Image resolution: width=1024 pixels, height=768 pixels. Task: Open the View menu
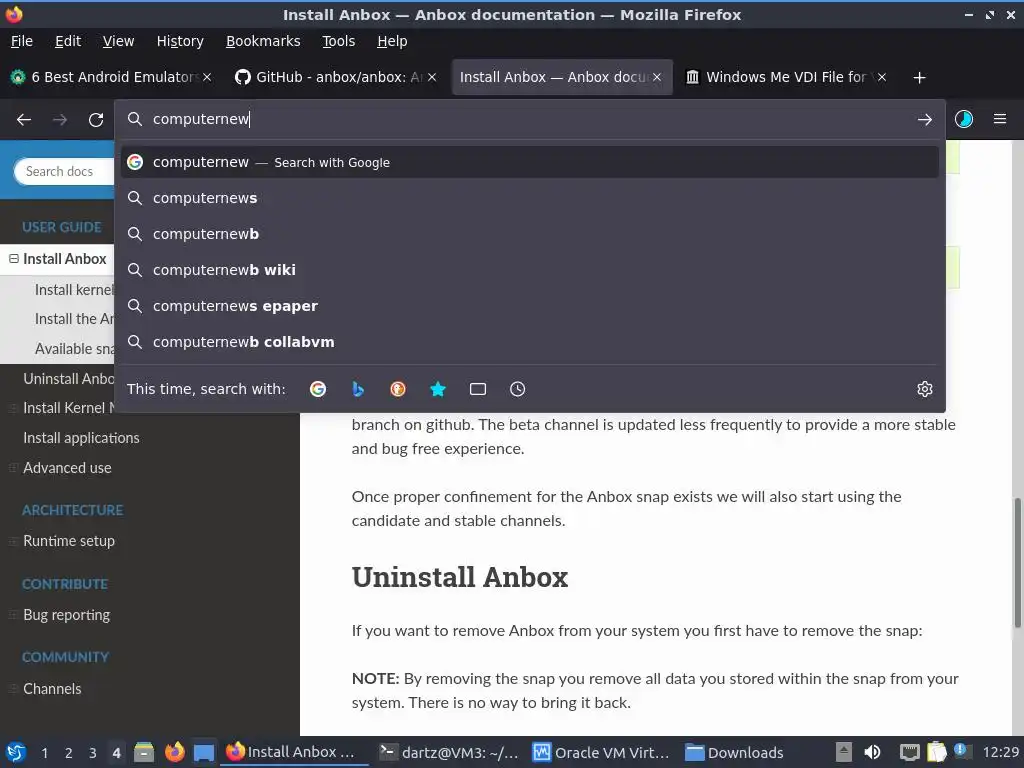[118, 41]
